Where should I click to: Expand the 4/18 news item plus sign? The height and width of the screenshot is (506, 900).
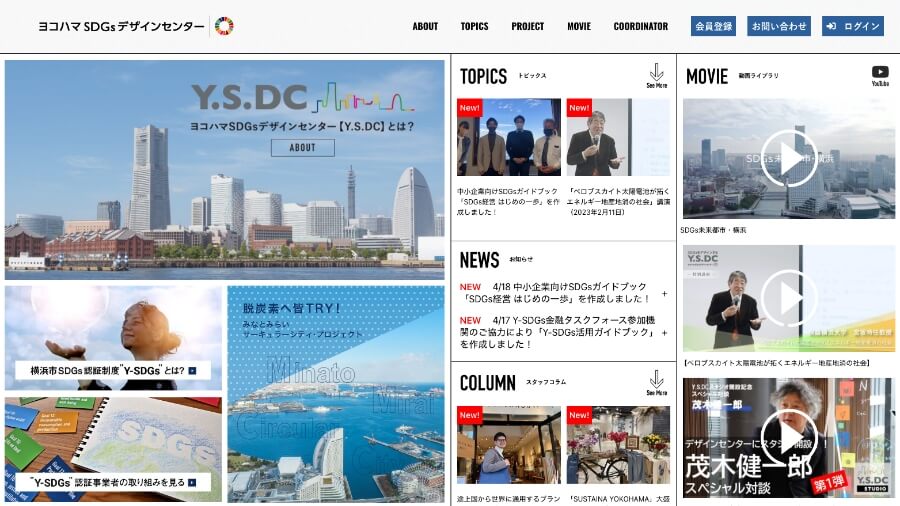(664, 293)
